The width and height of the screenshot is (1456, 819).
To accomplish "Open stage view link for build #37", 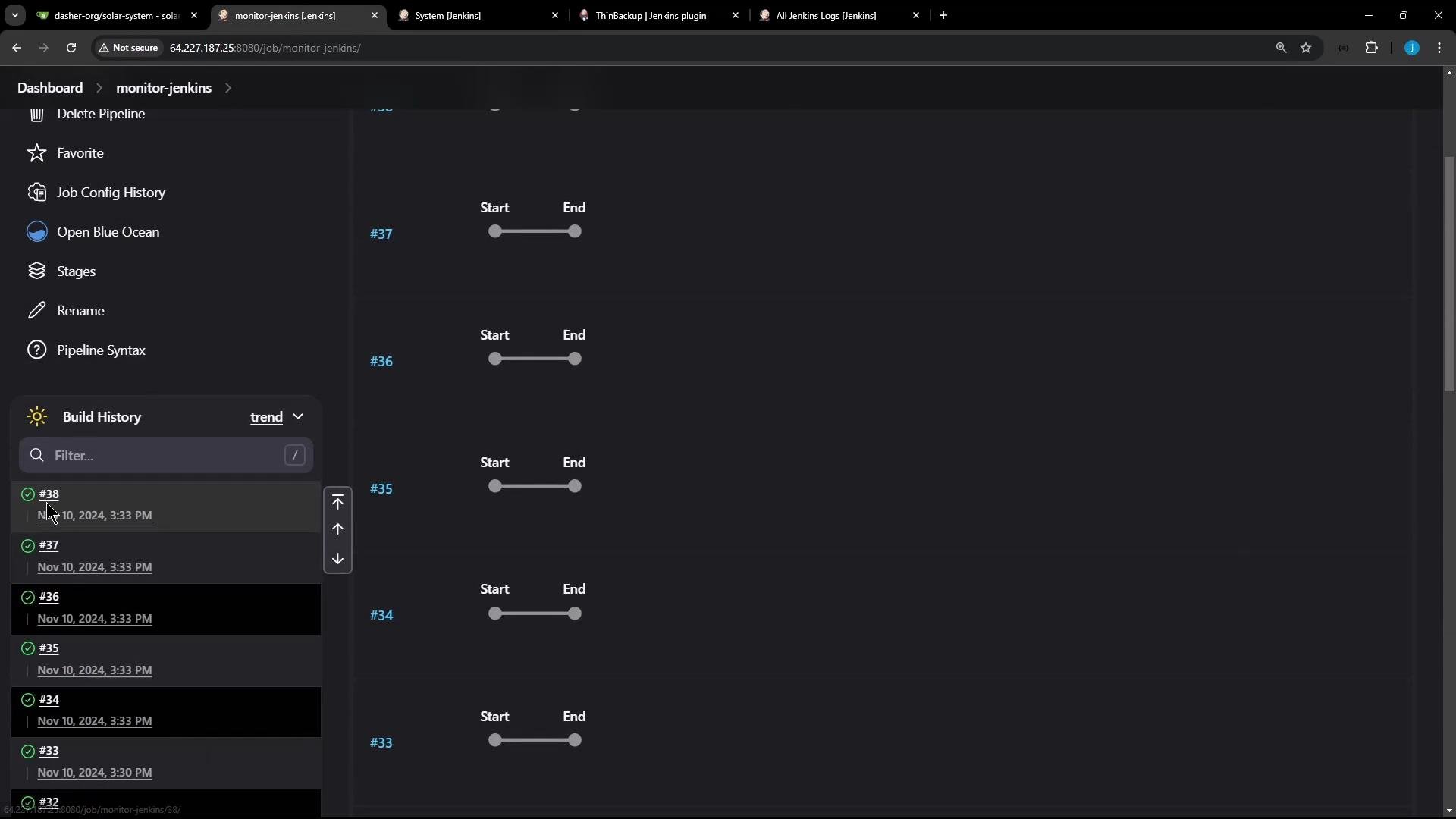I will pos(381,234).
